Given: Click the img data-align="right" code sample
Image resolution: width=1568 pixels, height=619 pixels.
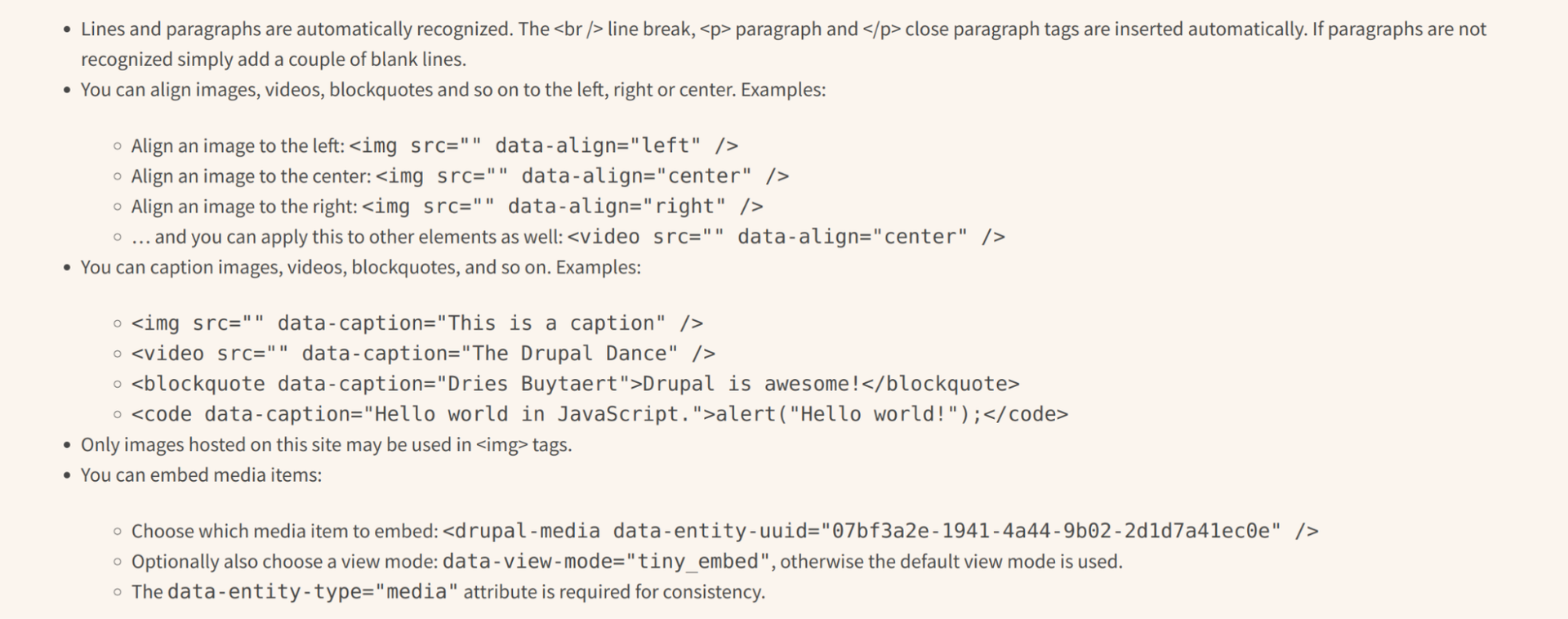Looking at the screenshot, I should point(562,207).
